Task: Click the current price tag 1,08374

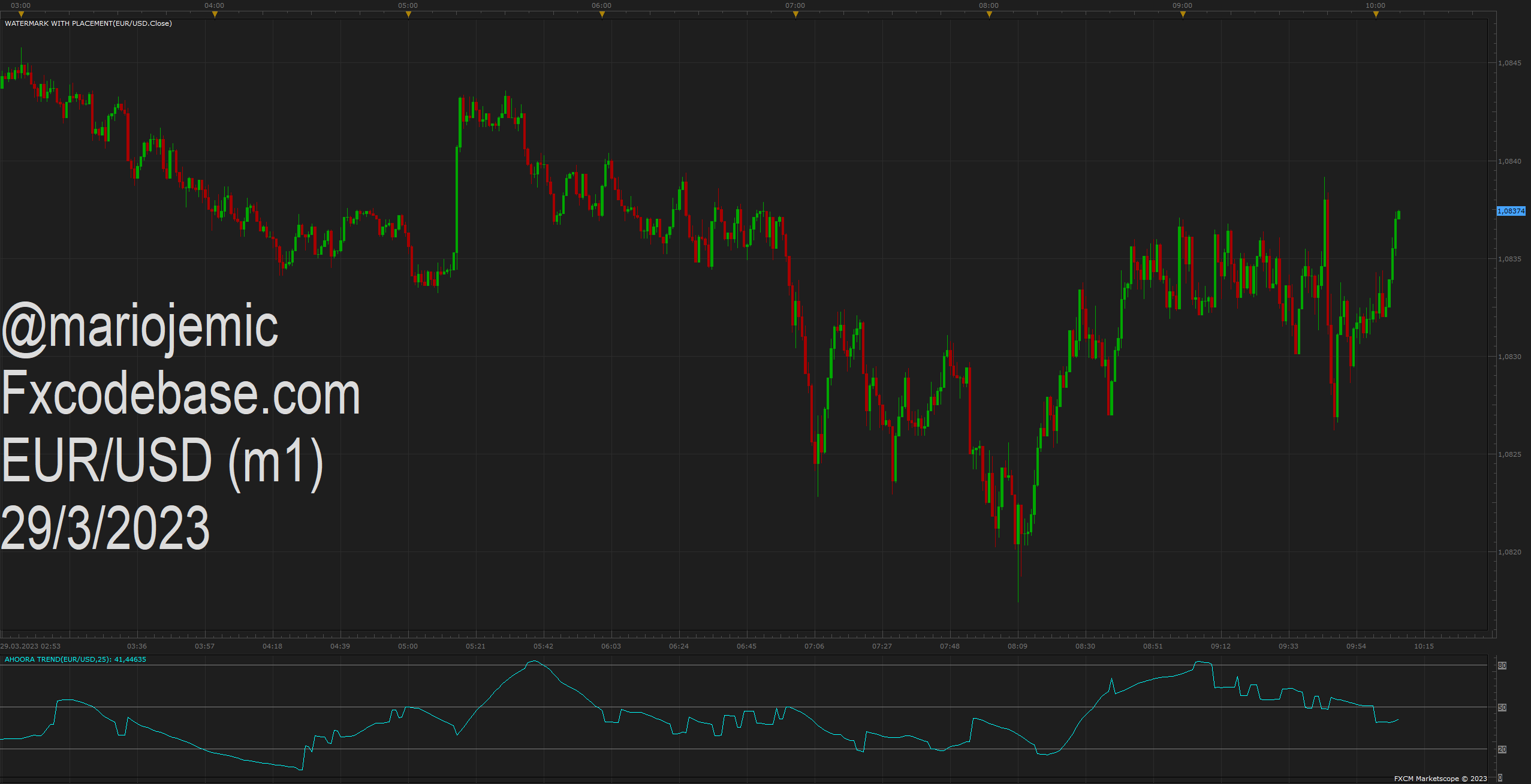Action: [x=1511, y=211]
